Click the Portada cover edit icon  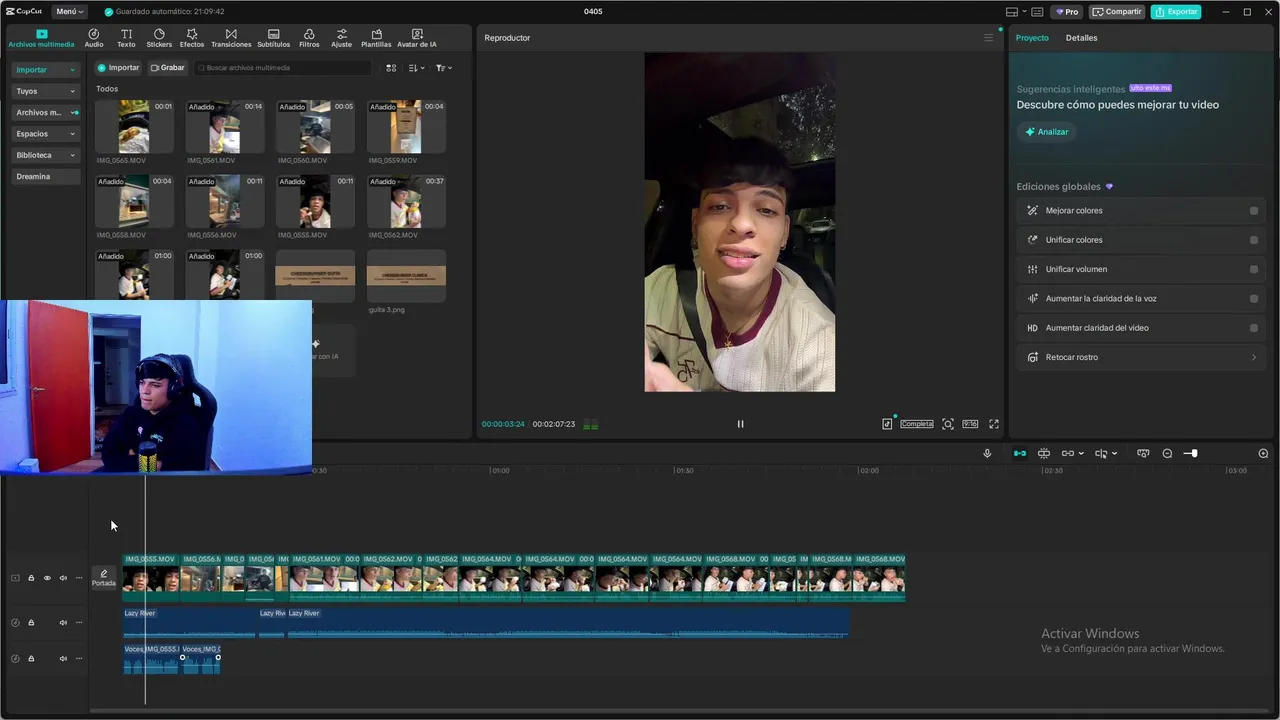pos(104,578)
